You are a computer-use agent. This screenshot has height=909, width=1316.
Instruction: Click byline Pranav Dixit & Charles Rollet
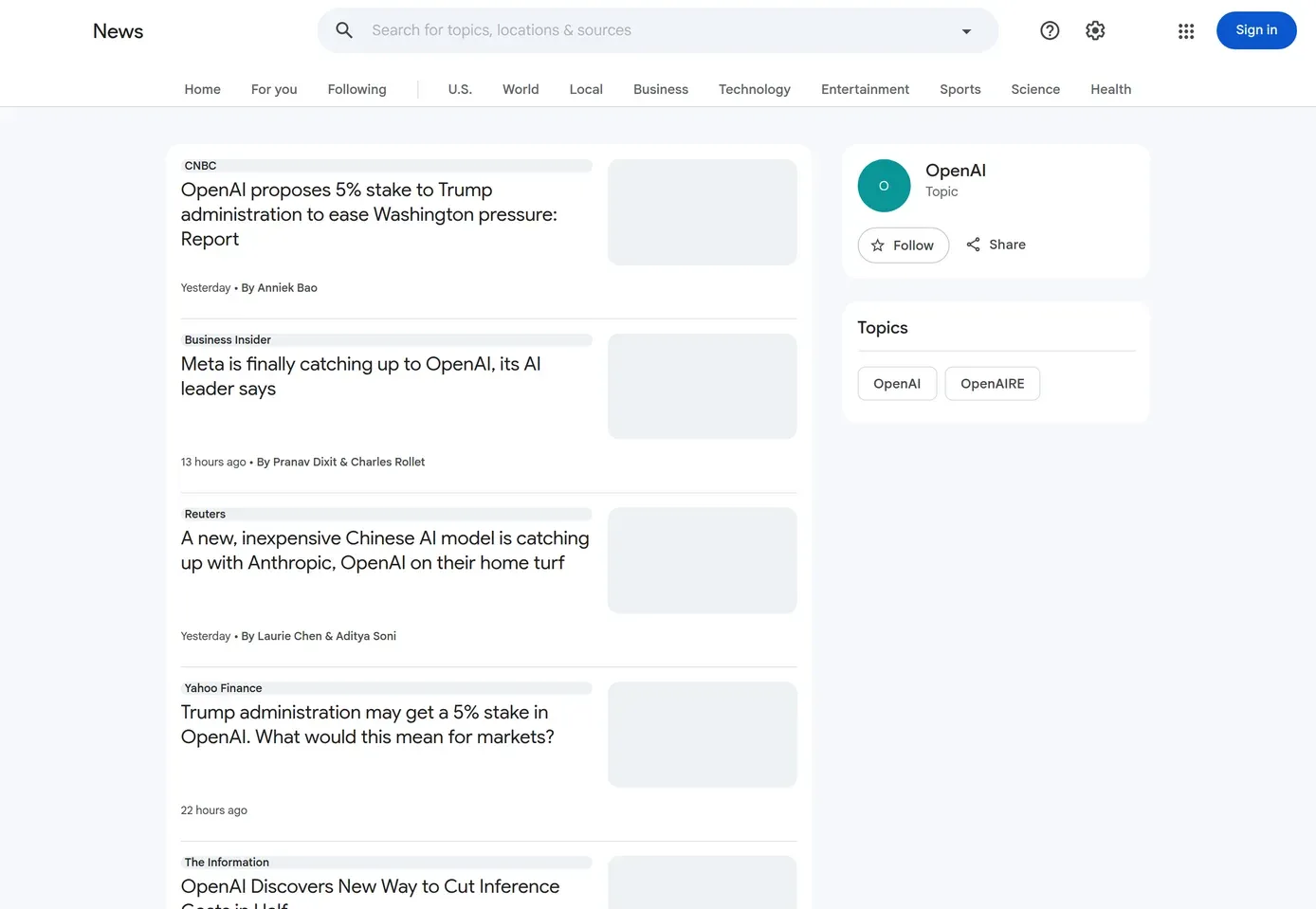click(x=340, y=463)
